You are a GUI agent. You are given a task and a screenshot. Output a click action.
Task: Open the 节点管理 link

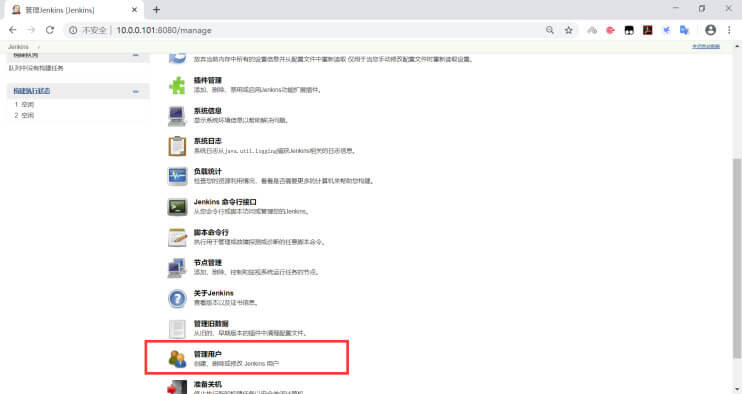click(x=208, y=263)
